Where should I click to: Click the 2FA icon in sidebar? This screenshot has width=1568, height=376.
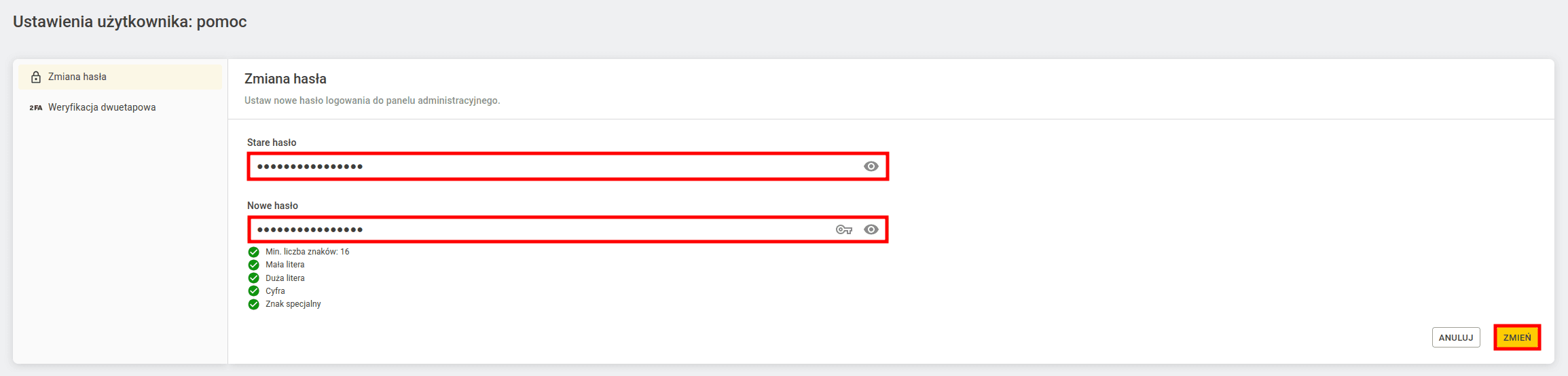(x=36, y=108)
